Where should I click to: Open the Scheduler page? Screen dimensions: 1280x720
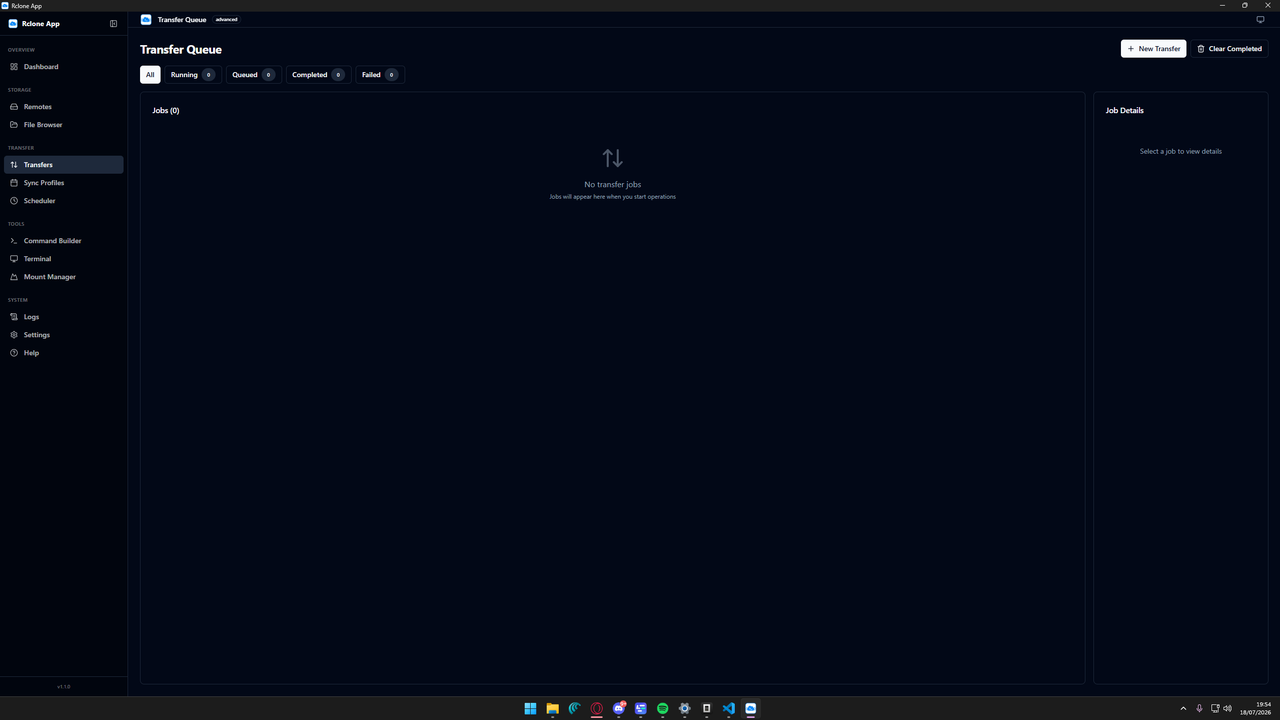tap(63, 201)
